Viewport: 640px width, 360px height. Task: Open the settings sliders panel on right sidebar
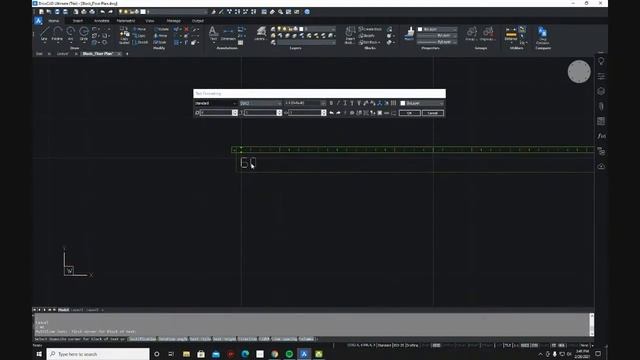tap(601, 76)
